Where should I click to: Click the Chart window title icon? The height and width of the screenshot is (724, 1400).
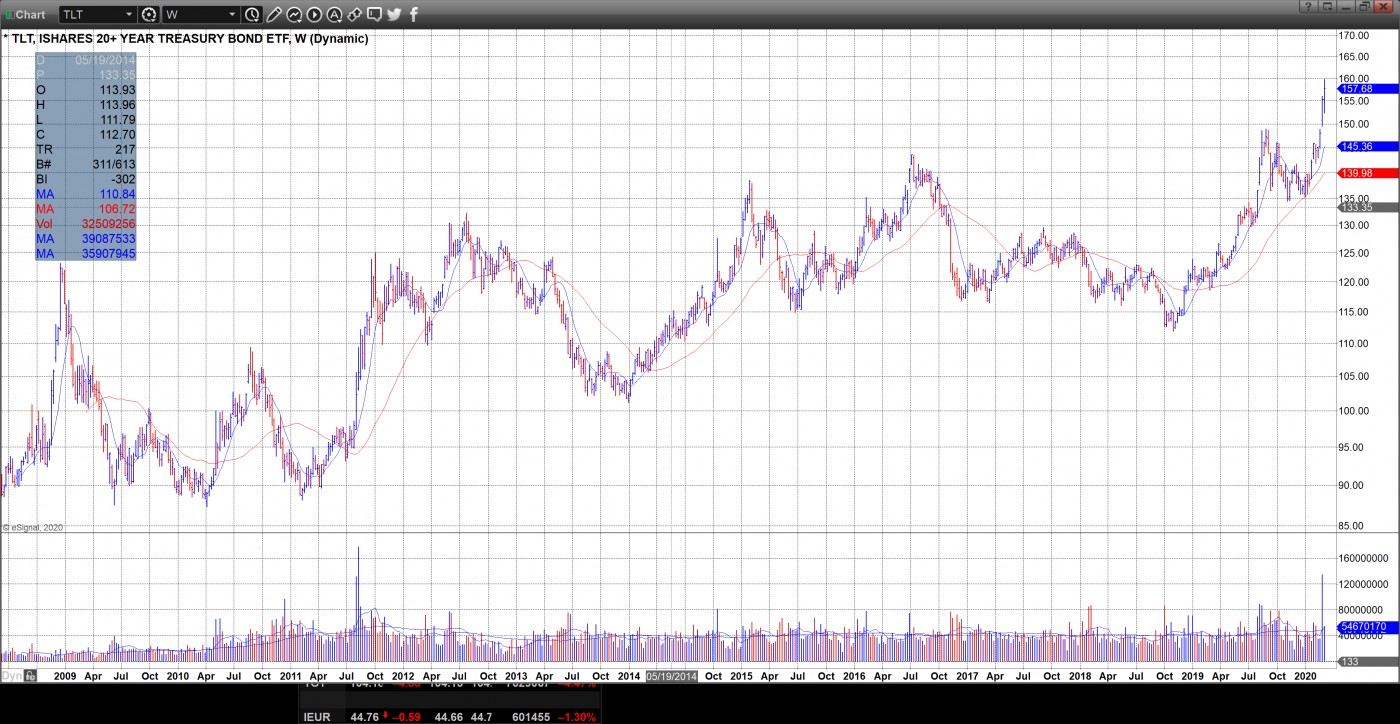coord(8,14)
